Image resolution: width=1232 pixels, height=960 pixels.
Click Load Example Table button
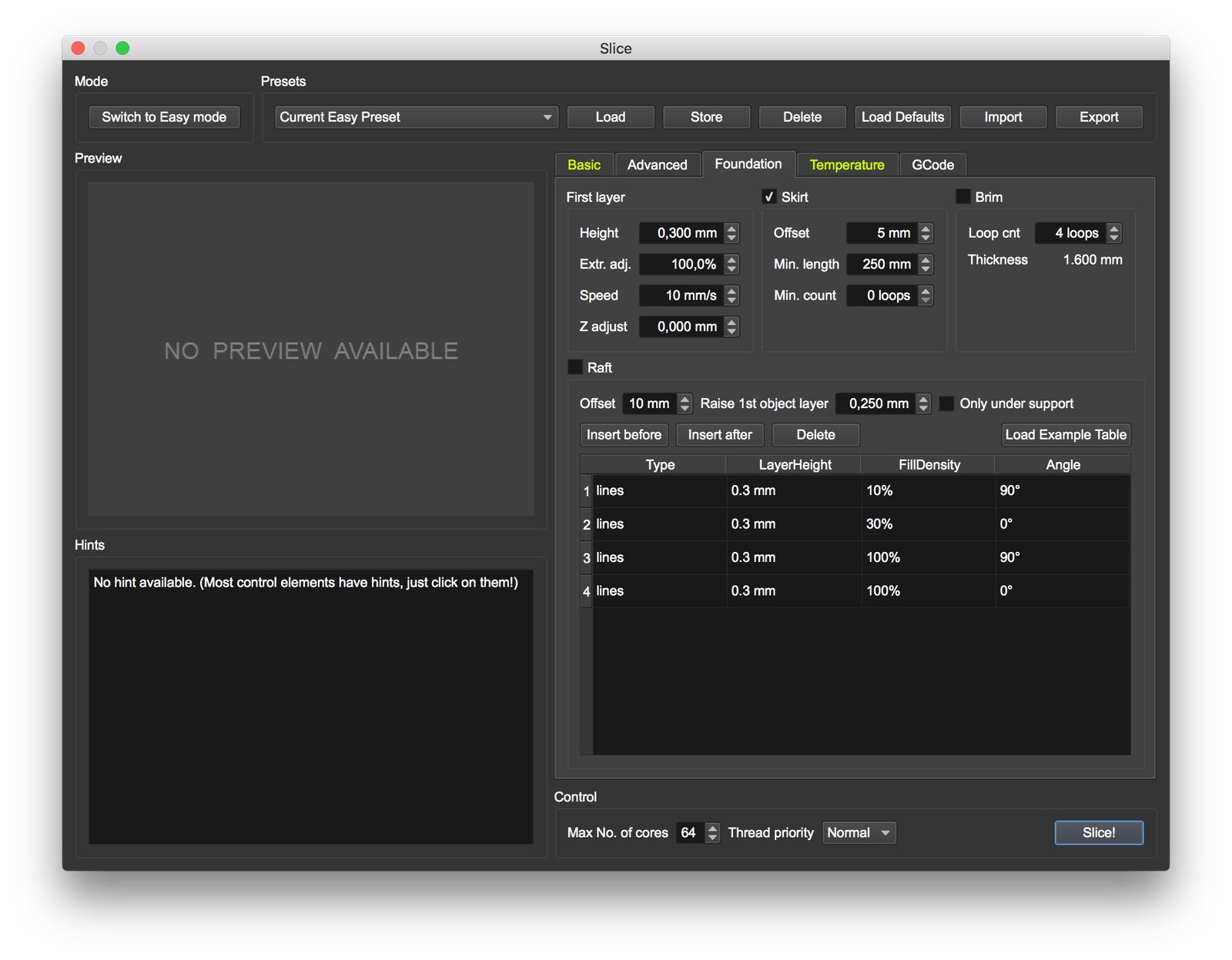point(1066,435)
